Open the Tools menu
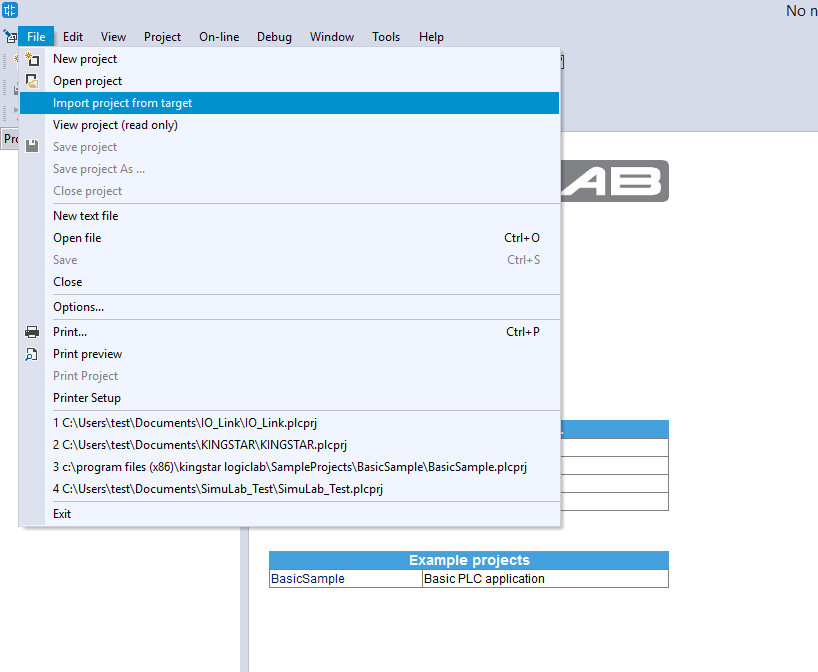 point(386,37)
